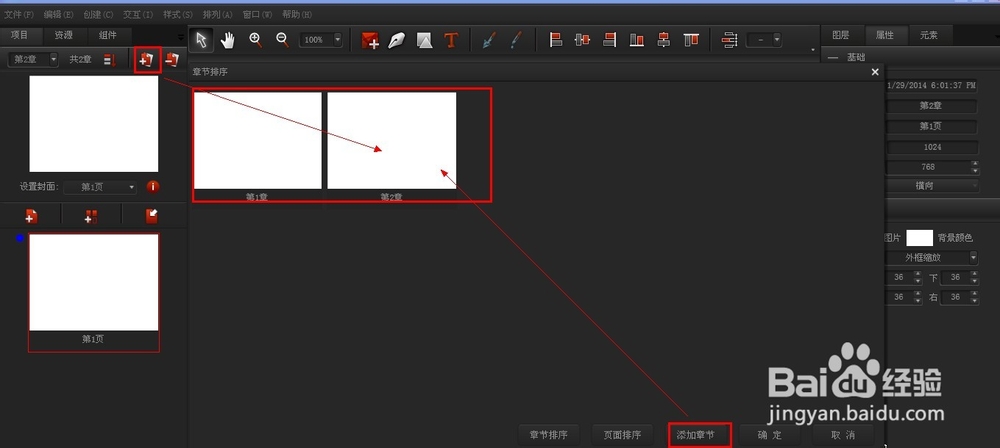This screenshot has height=448, width=1000.
Task: Select the pen nib tool
Action: (397, 40)
